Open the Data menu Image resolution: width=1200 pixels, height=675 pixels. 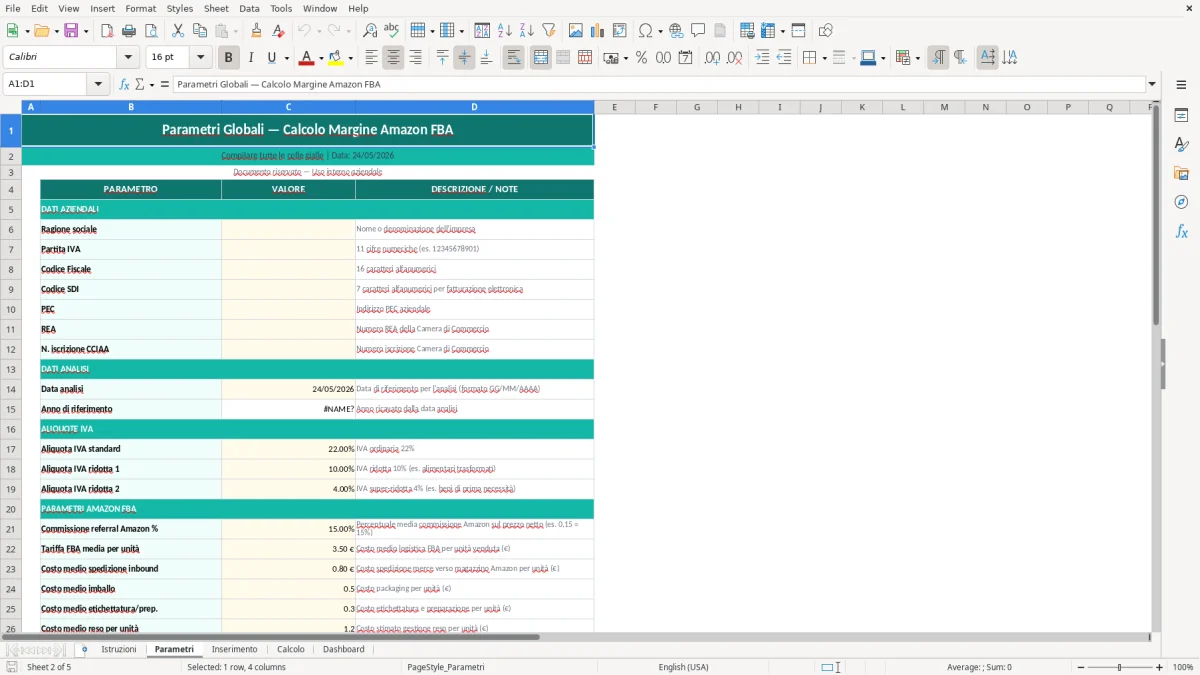[x=249, y=8]
